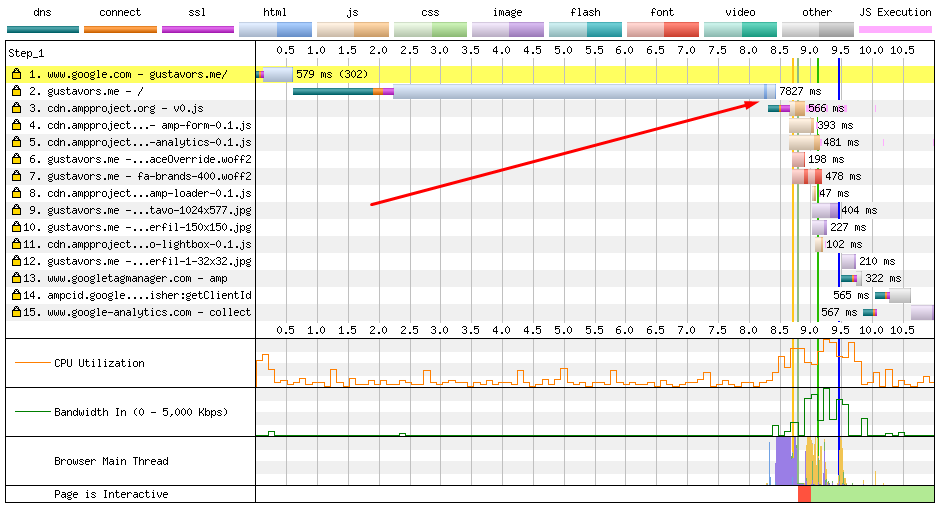The image size is (944, 512).
Task: Select the erfil-150x150.jpg request label
Action: pos(149,227)
